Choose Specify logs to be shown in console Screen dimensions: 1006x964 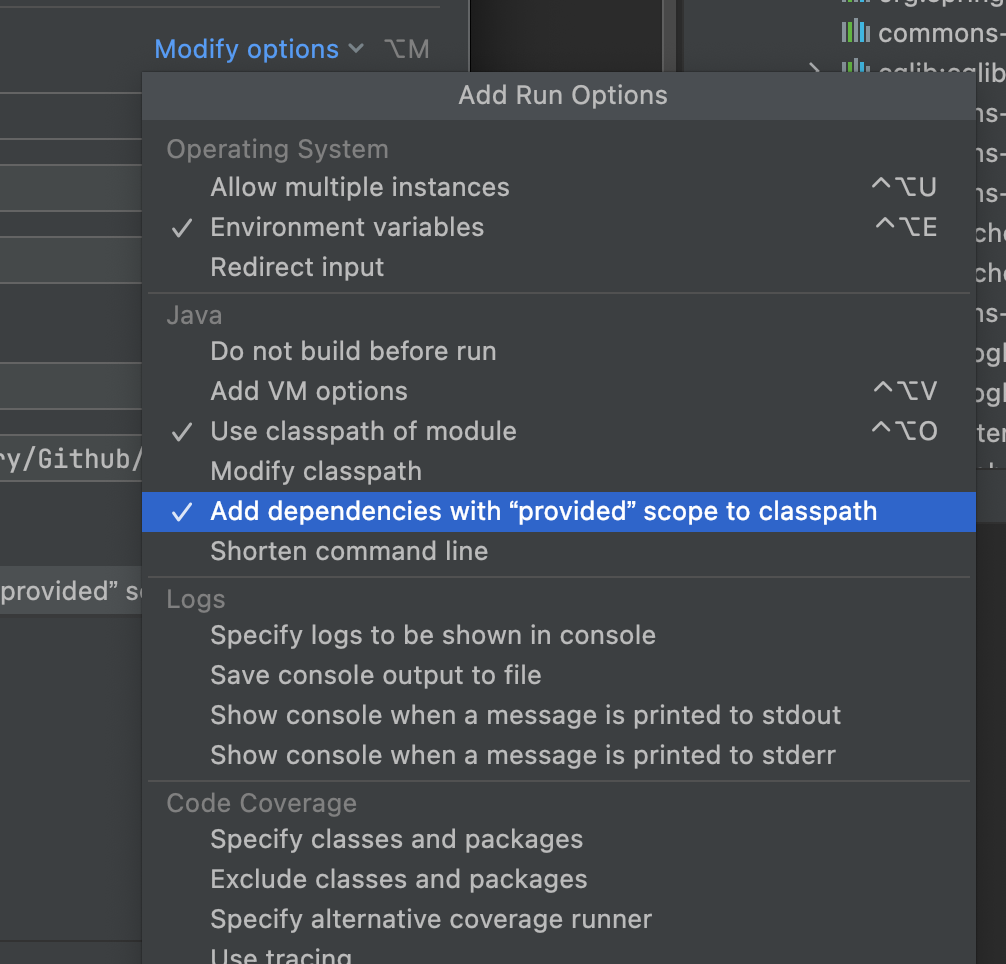coord(433,635)
